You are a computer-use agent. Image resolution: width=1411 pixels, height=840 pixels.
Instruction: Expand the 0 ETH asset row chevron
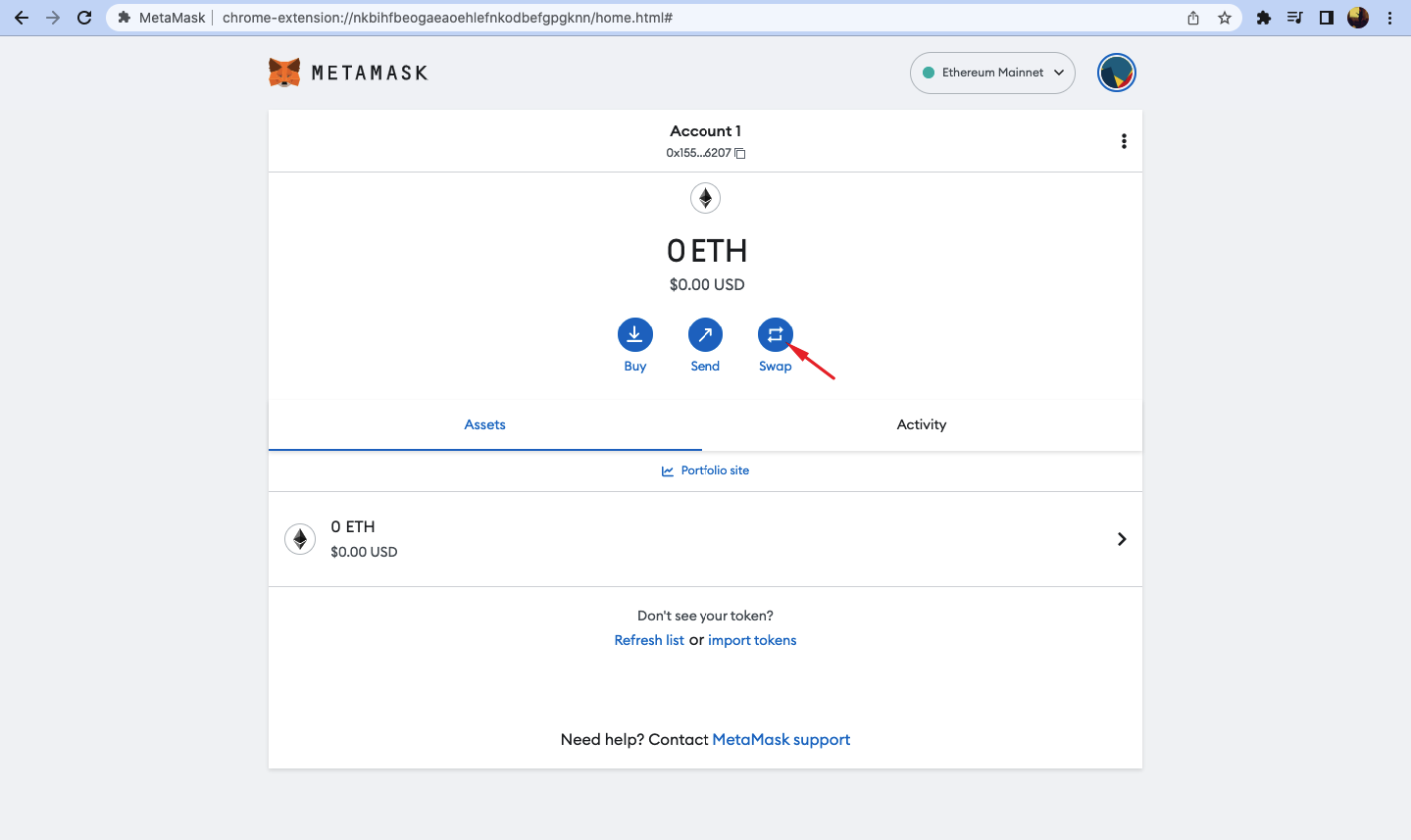pos(1122,539)
